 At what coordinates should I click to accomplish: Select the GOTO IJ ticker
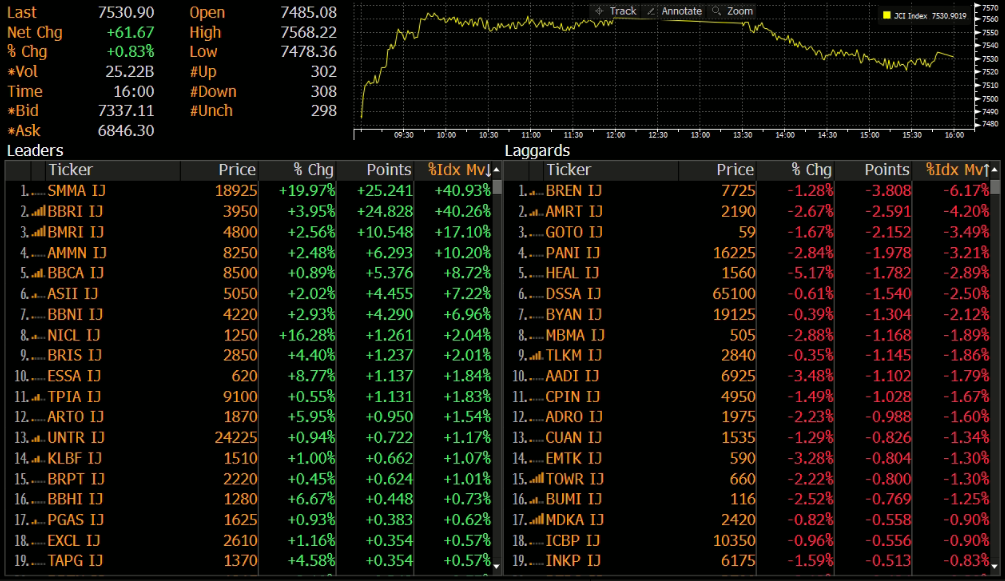[574, 232]
